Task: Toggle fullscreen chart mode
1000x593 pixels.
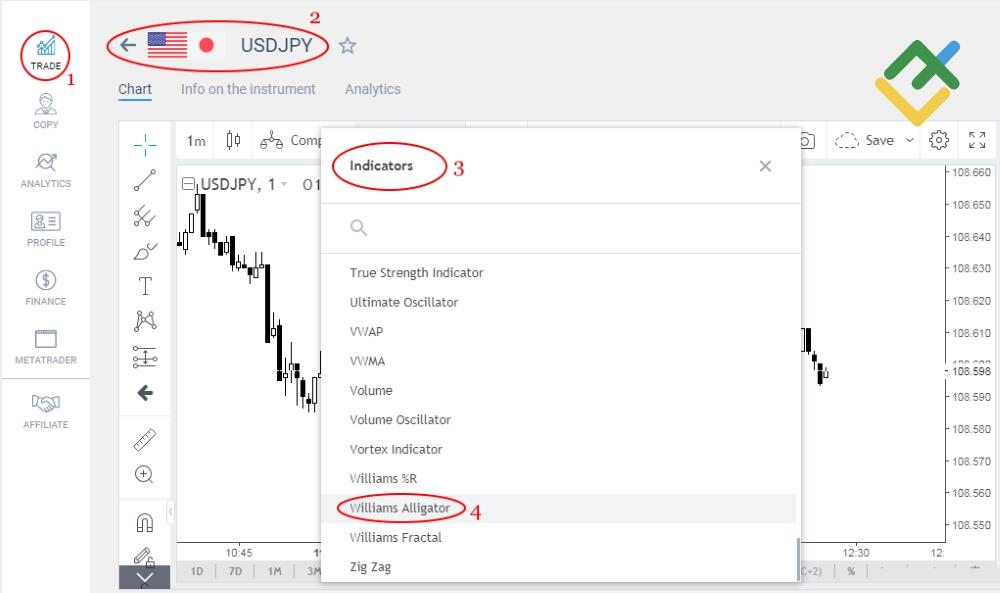Action: pyautogui.click(x=977, y=140)
